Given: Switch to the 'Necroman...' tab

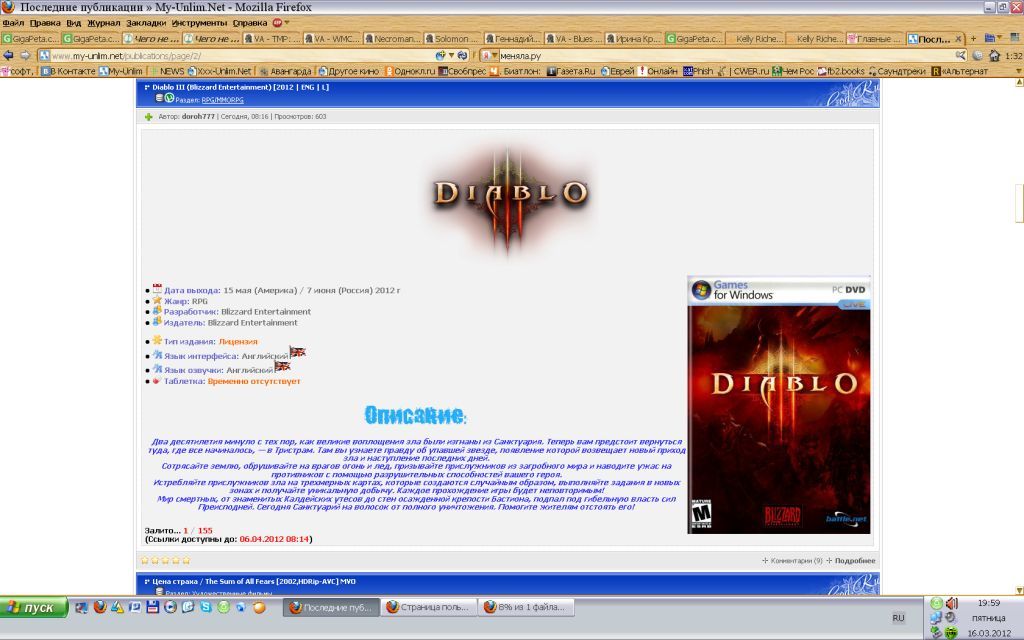Looking at the screenshot, I should 392,39.
